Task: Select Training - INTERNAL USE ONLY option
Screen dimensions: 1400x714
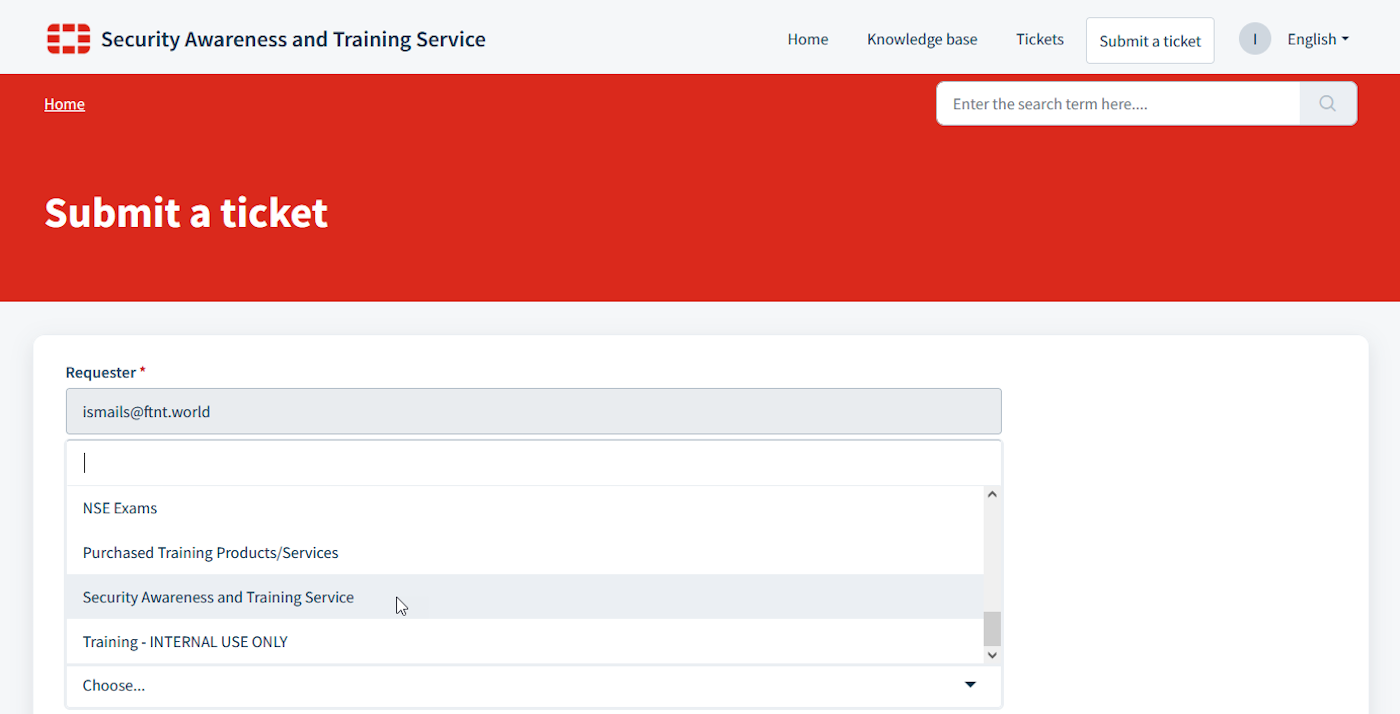Action: coord(525,641)
